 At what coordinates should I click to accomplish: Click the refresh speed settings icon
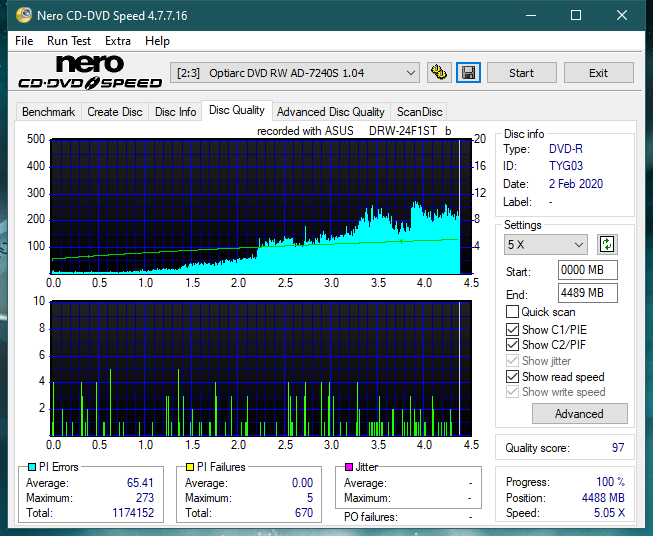click(607, 244)
